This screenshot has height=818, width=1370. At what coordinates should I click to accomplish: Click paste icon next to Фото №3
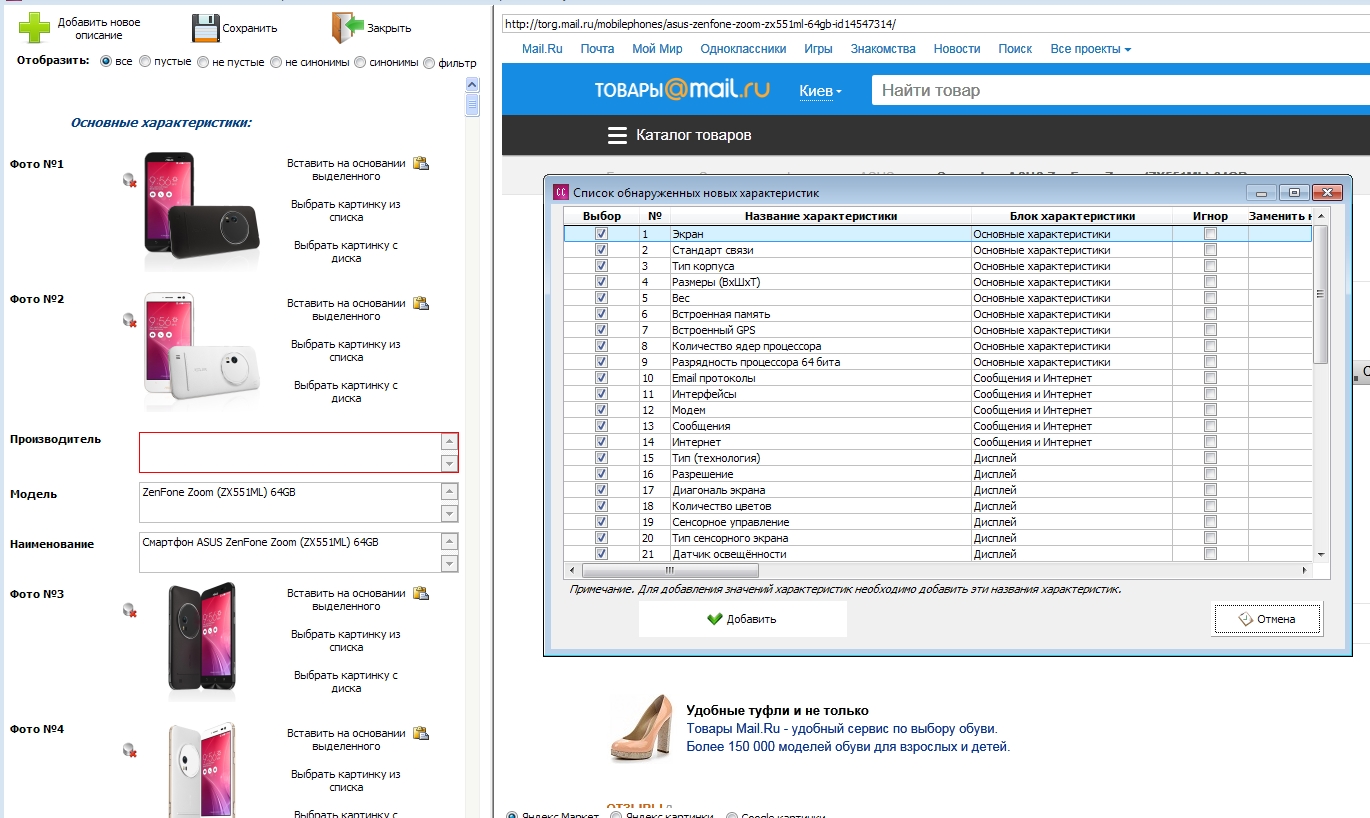point(421,593)
